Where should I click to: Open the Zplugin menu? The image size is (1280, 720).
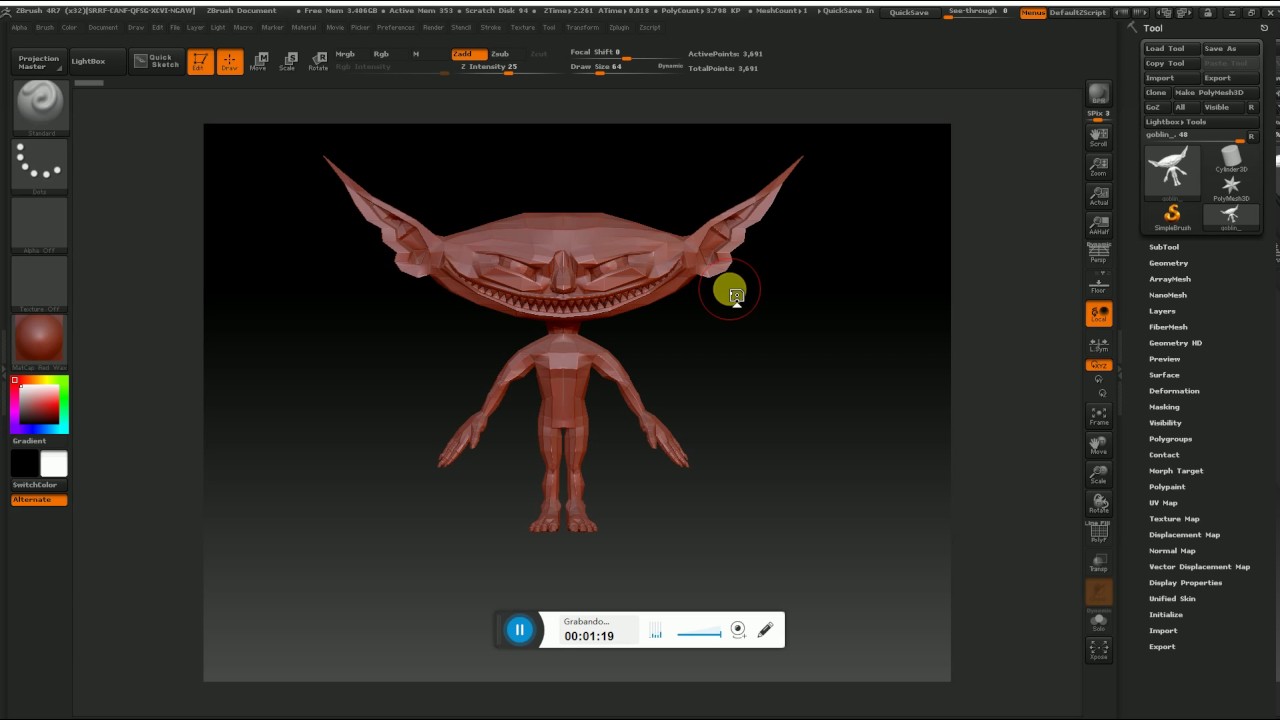tap(619, 27)
